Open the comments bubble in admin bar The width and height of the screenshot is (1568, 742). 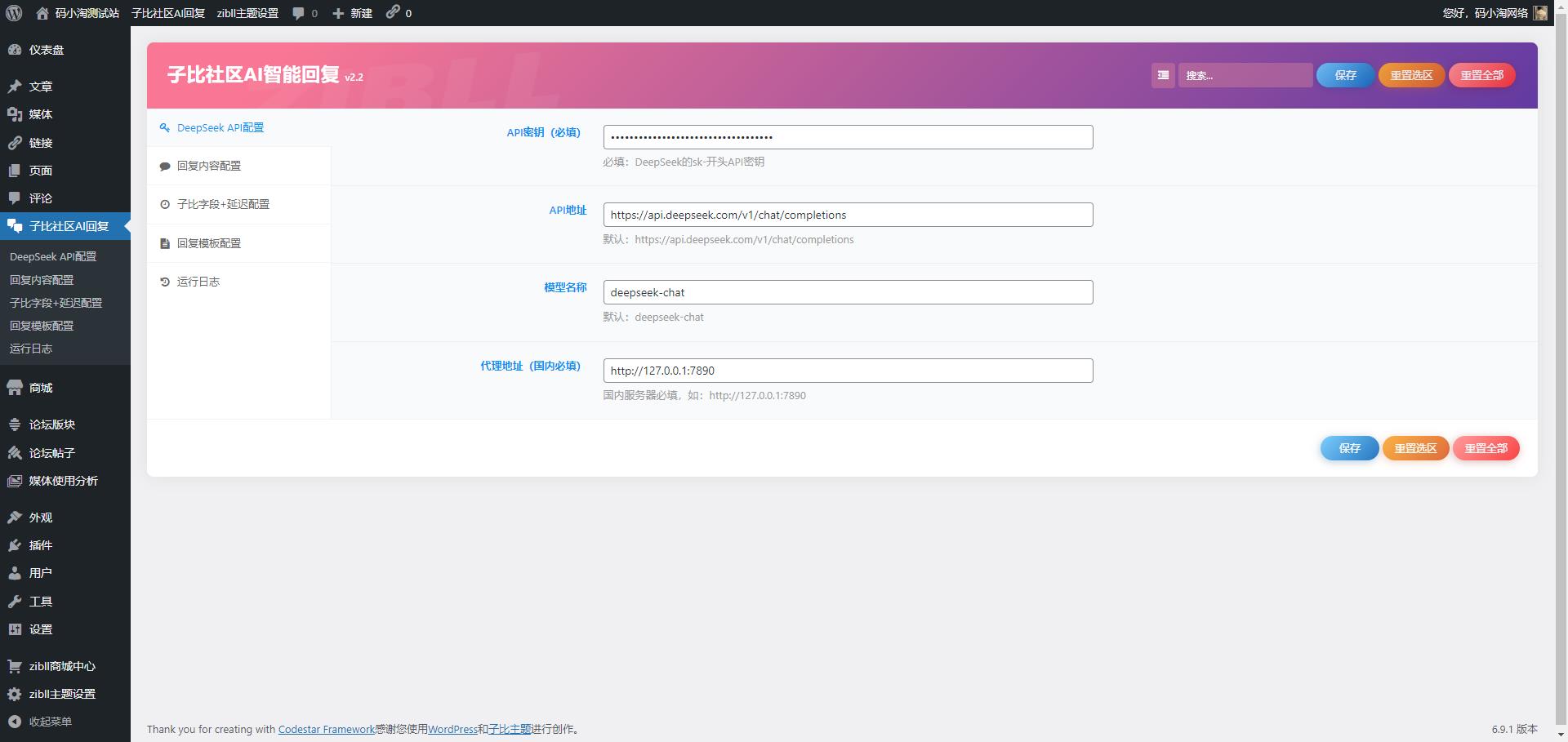305,13
